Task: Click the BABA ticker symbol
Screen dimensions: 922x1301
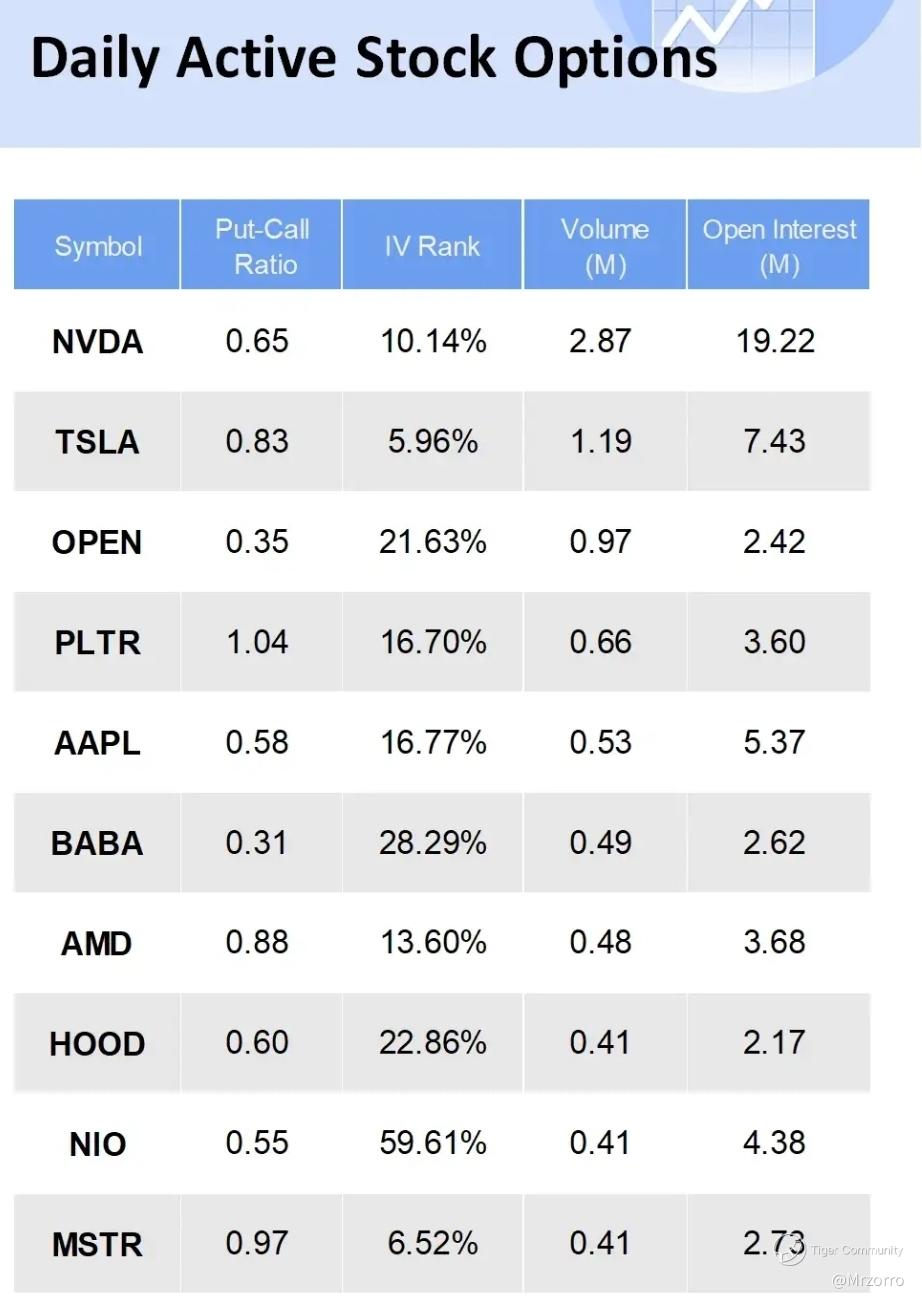Action: coord(97,843)
